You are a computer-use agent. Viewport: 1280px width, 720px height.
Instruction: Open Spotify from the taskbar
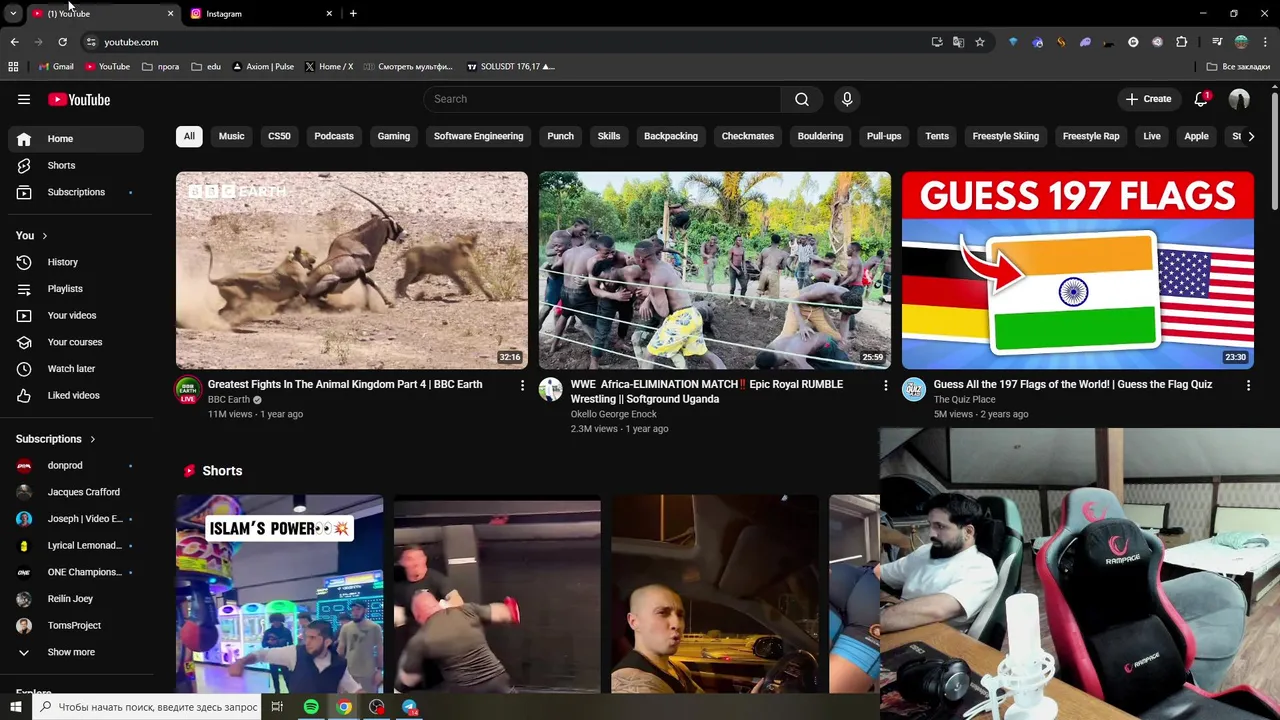pos(311,707)
